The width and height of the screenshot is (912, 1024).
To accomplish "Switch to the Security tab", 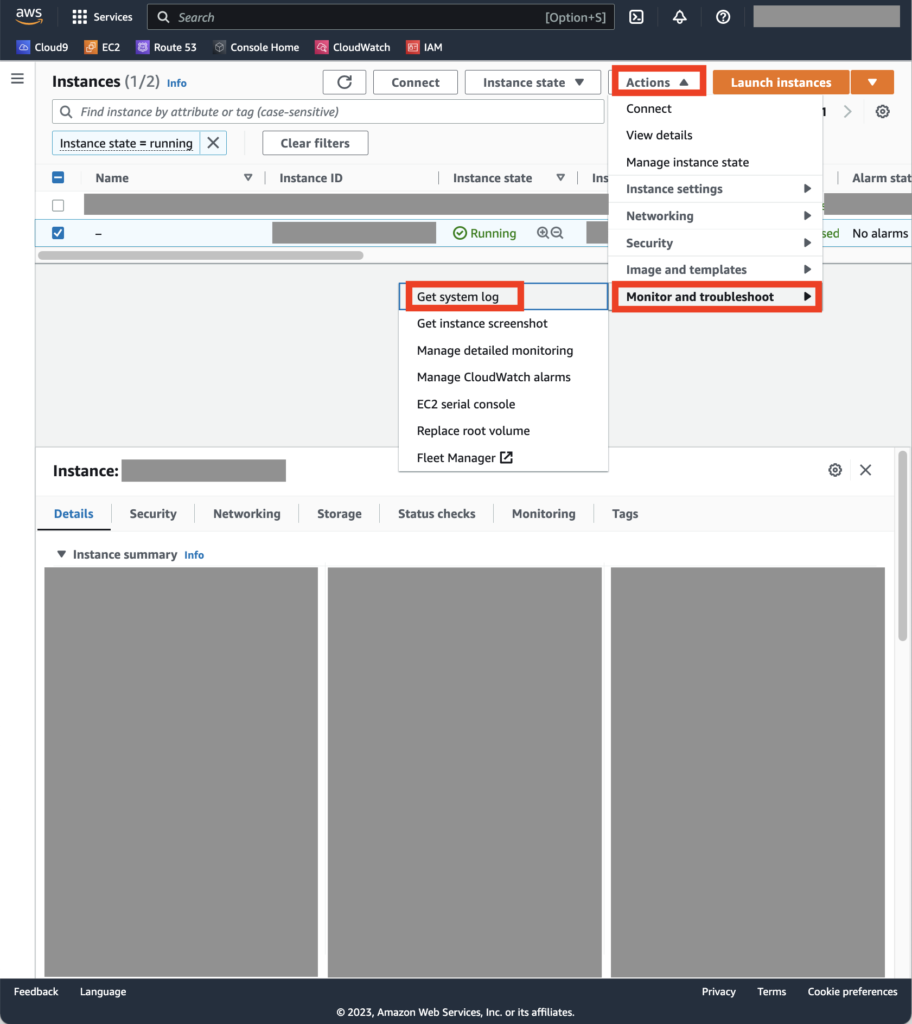I will (x=153, y=514).
